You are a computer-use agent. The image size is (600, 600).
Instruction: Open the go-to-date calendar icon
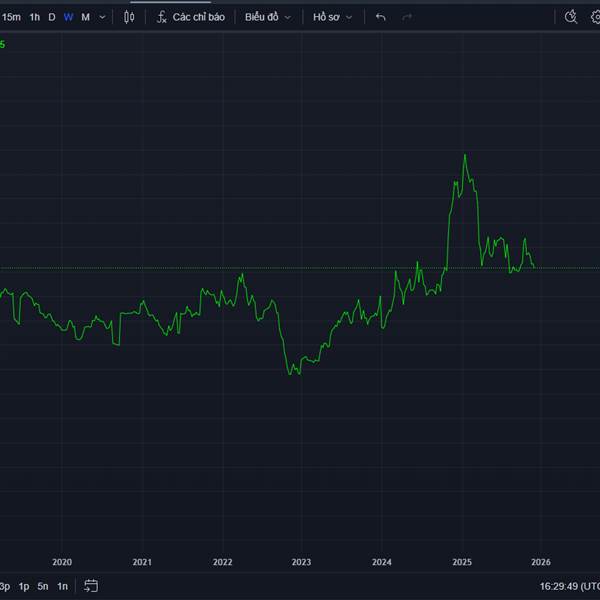tap(91, 586)
